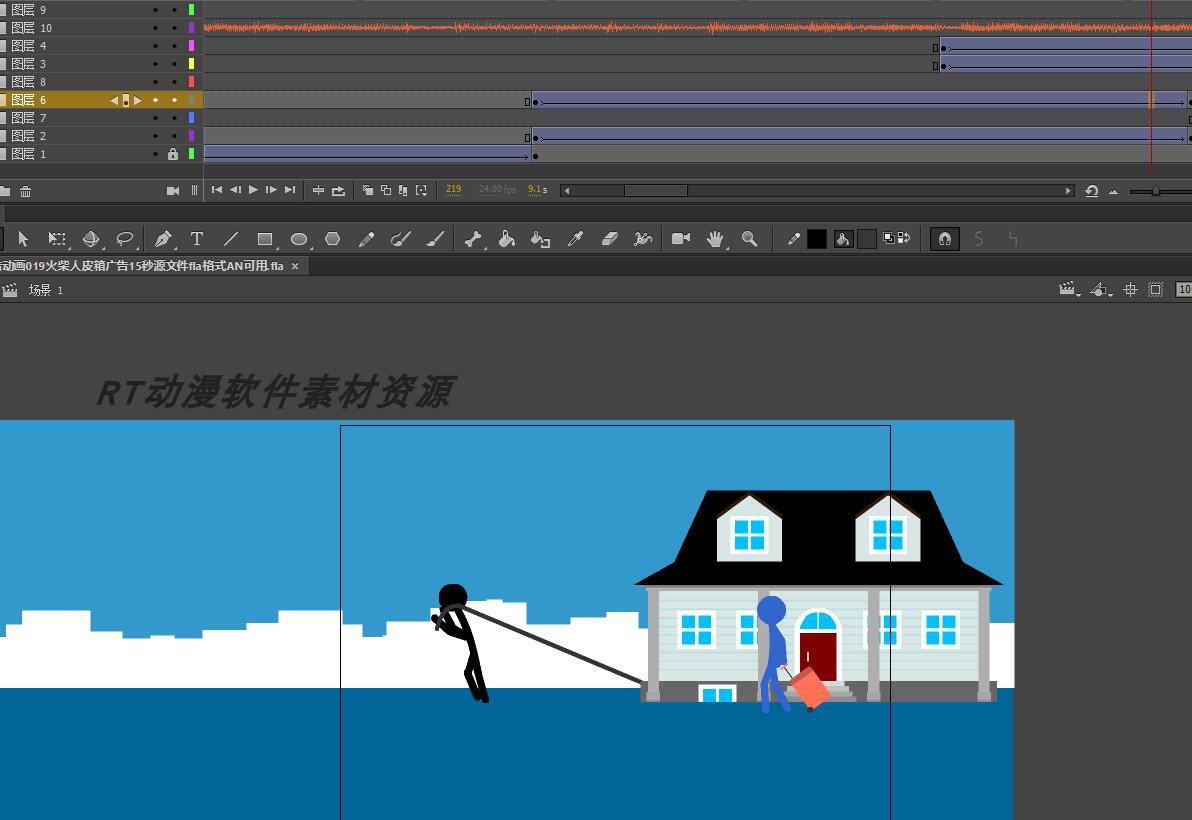Click outline color box of 图层 3
The image size is (1192, 820).
[x=192, y=64]
